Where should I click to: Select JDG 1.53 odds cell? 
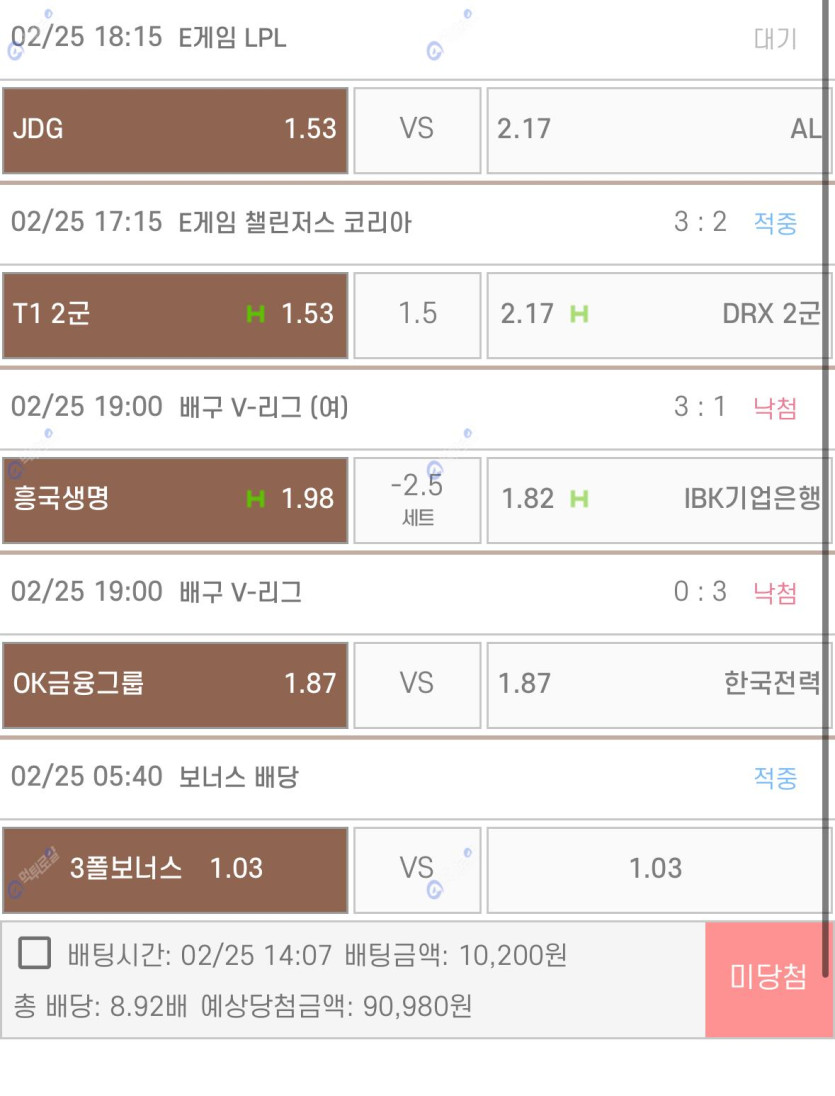175,130
